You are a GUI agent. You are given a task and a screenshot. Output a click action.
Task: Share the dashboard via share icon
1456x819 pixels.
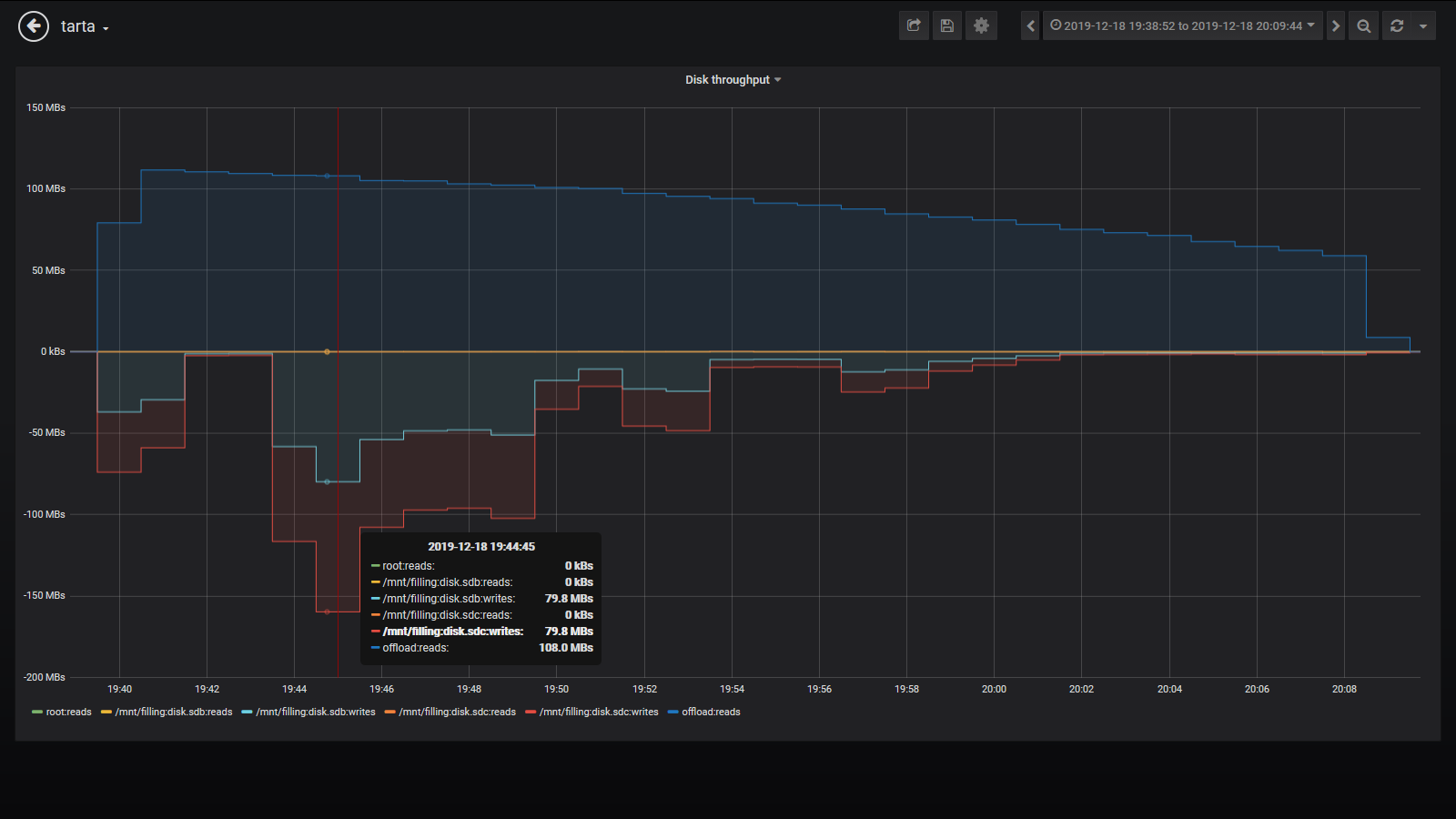(914, 25)
